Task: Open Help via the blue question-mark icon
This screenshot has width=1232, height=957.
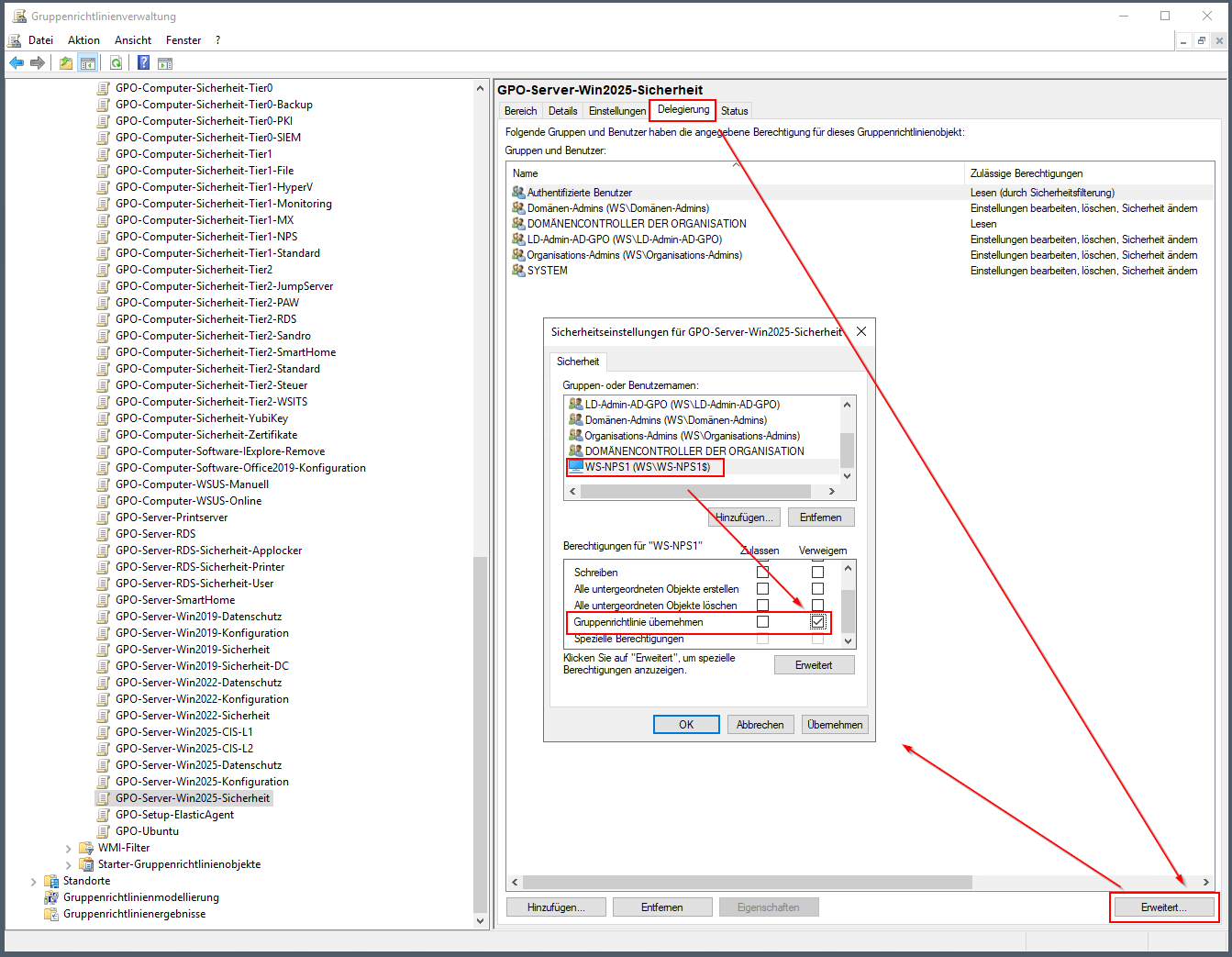Action: coord(144,62)
